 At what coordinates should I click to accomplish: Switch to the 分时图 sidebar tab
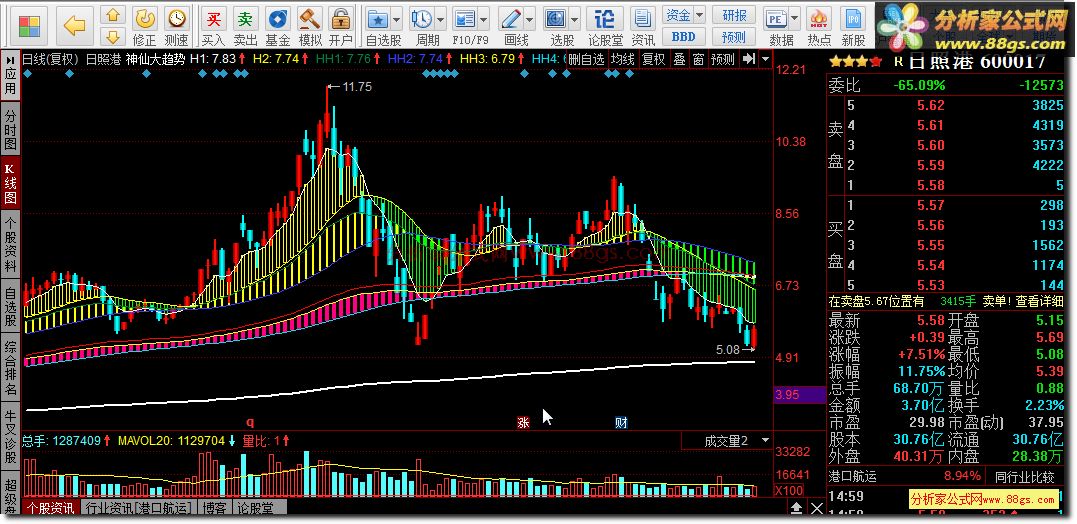[10, 129]
